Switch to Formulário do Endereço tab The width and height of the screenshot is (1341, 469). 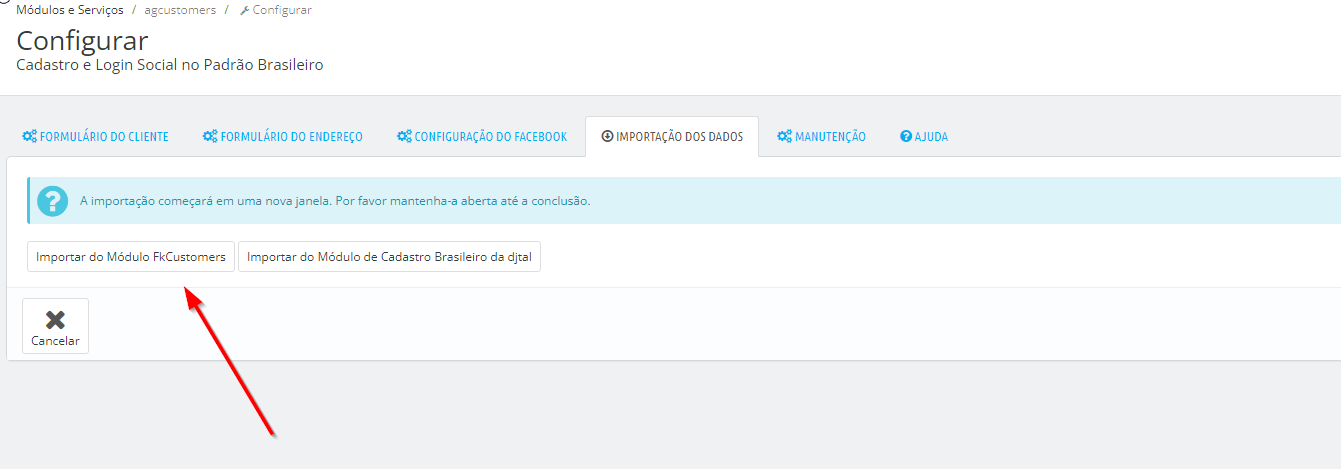click(x=282, y=137)
